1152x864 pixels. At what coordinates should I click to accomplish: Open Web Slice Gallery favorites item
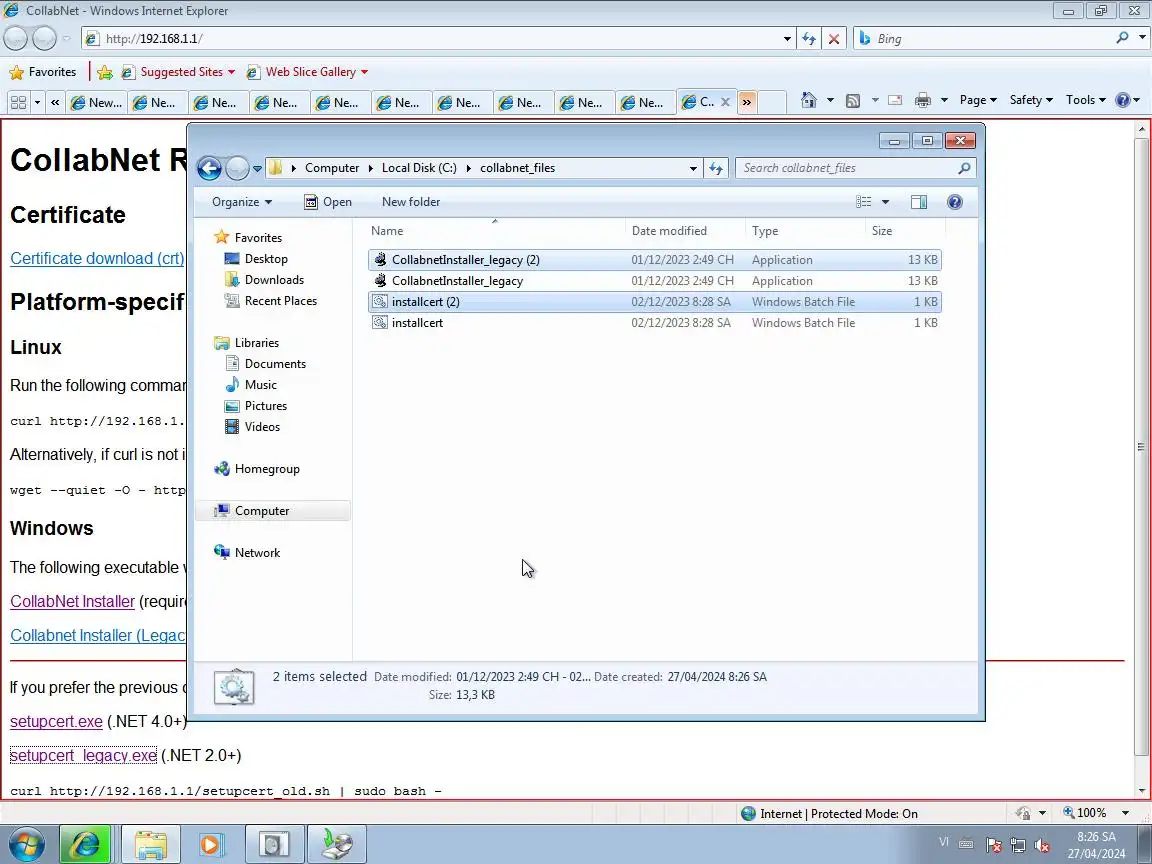coord(308,72)
